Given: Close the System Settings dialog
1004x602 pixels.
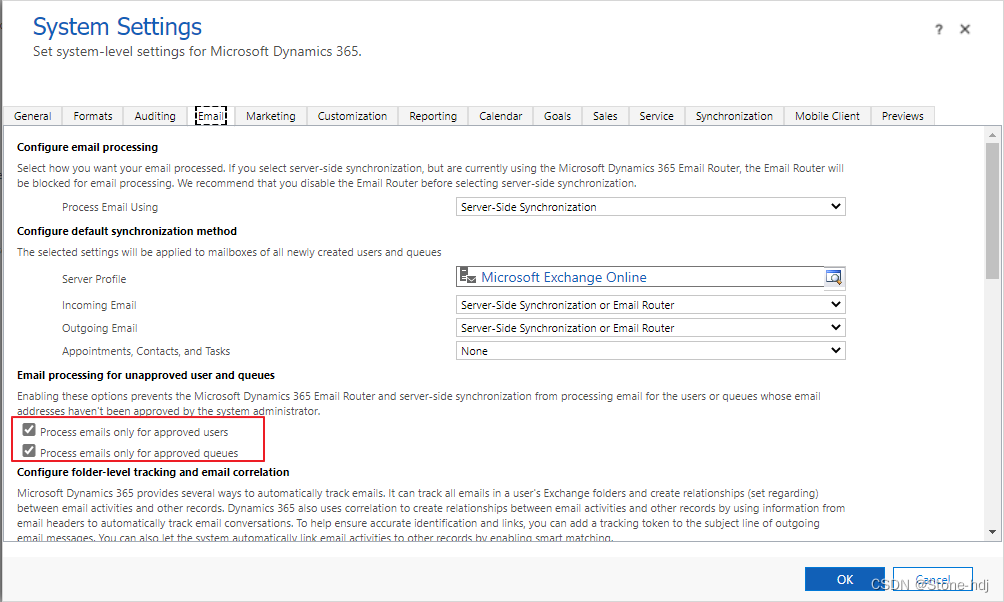Looking at the screenshot, I should click(965, 29).
